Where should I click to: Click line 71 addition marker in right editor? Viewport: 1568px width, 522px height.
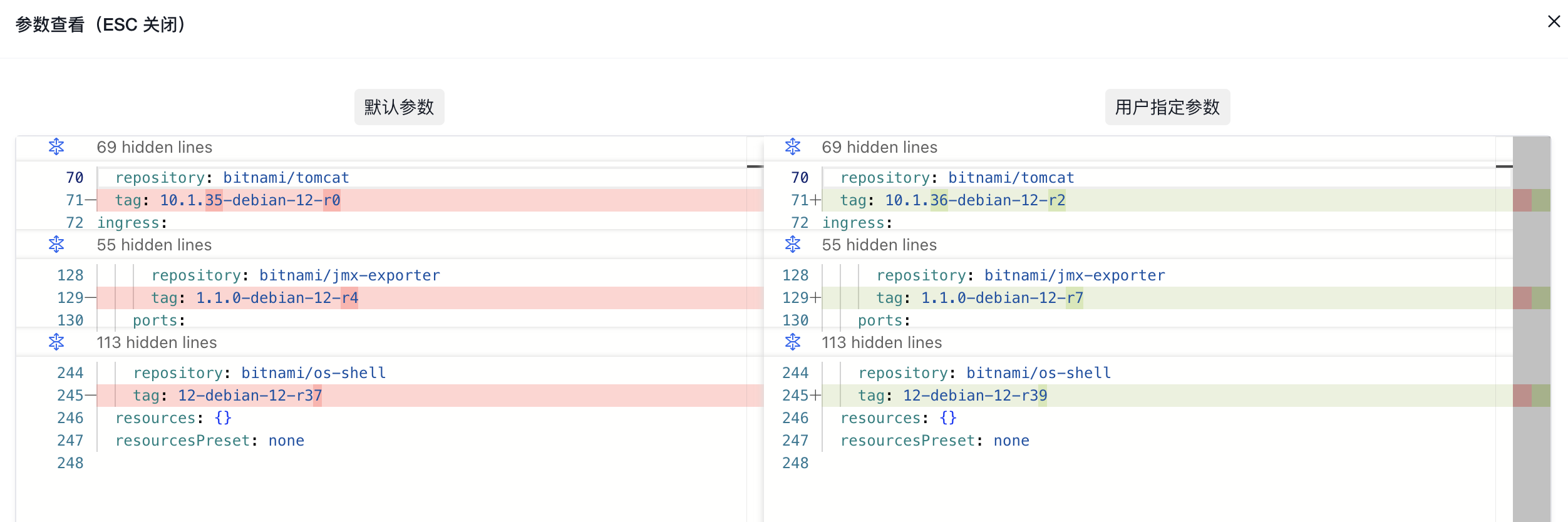tap(815, 200)
